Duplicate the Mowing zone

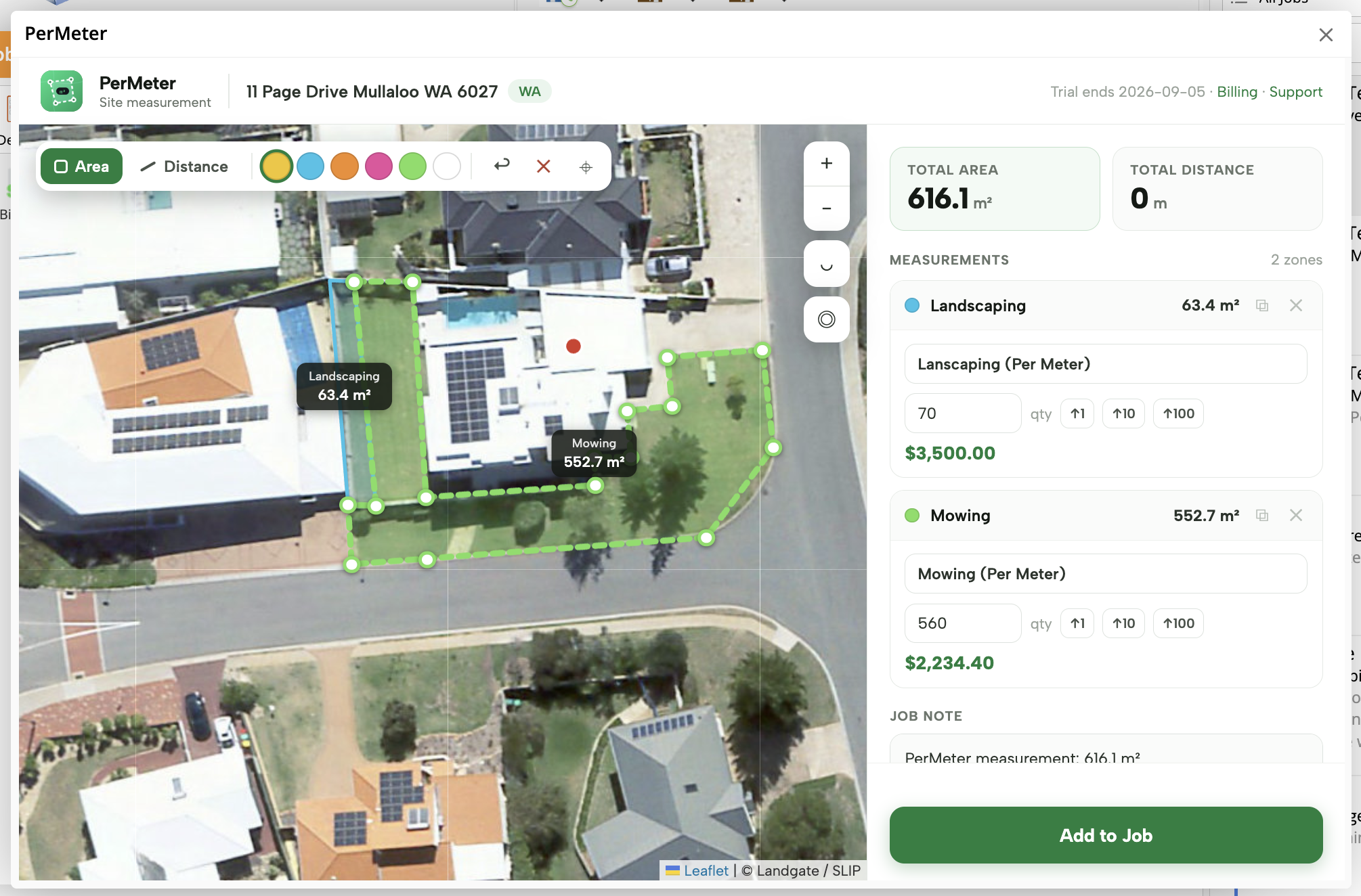[1261, 516]
